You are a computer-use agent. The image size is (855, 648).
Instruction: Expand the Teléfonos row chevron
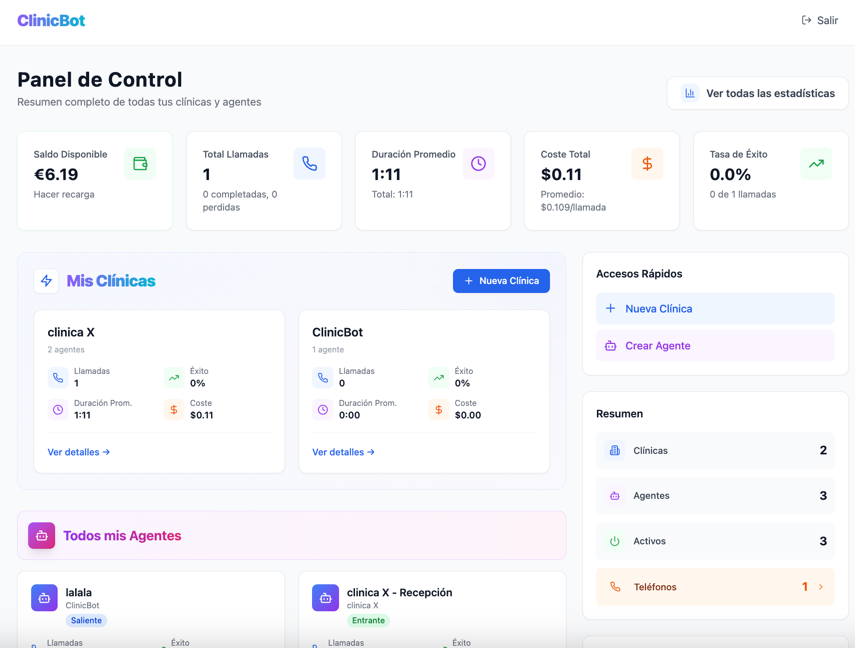tap(821, 587)
